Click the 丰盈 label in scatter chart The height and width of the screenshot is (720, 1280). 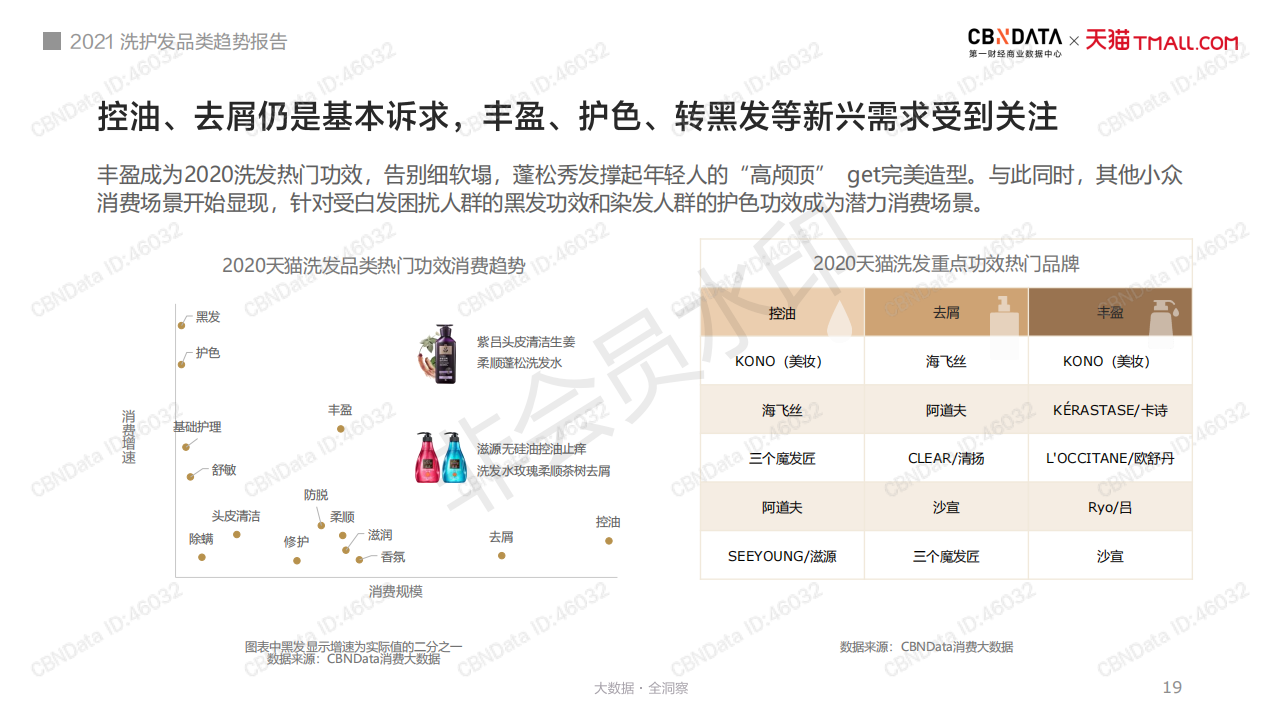(x=340, y=410)
